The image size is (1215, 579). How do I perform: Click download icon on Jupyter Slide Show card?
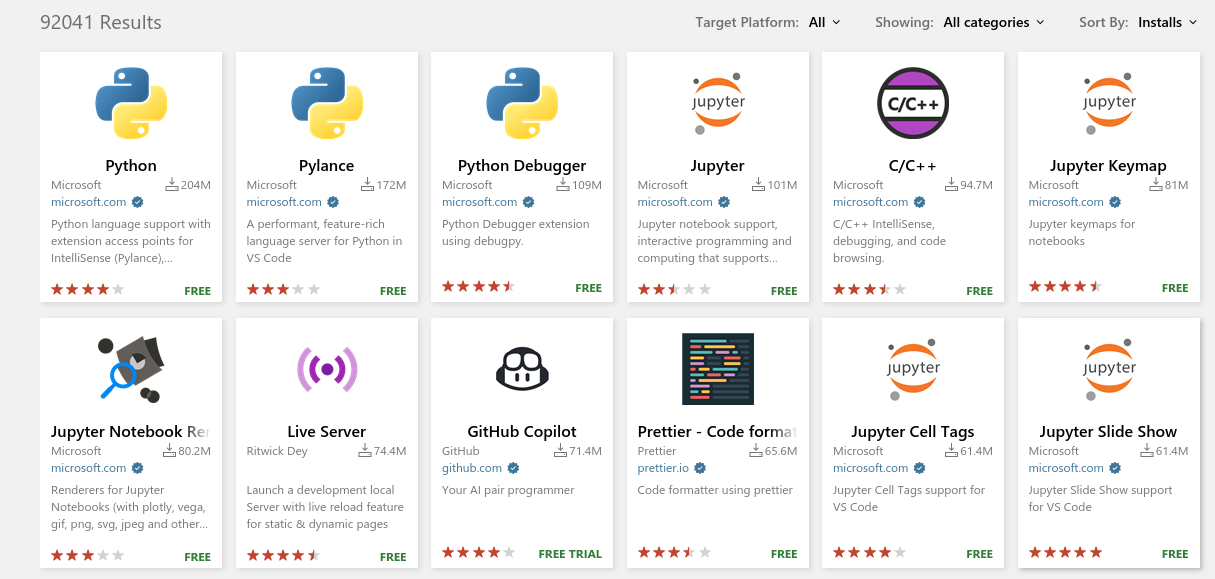click(x=1147, y=451)
